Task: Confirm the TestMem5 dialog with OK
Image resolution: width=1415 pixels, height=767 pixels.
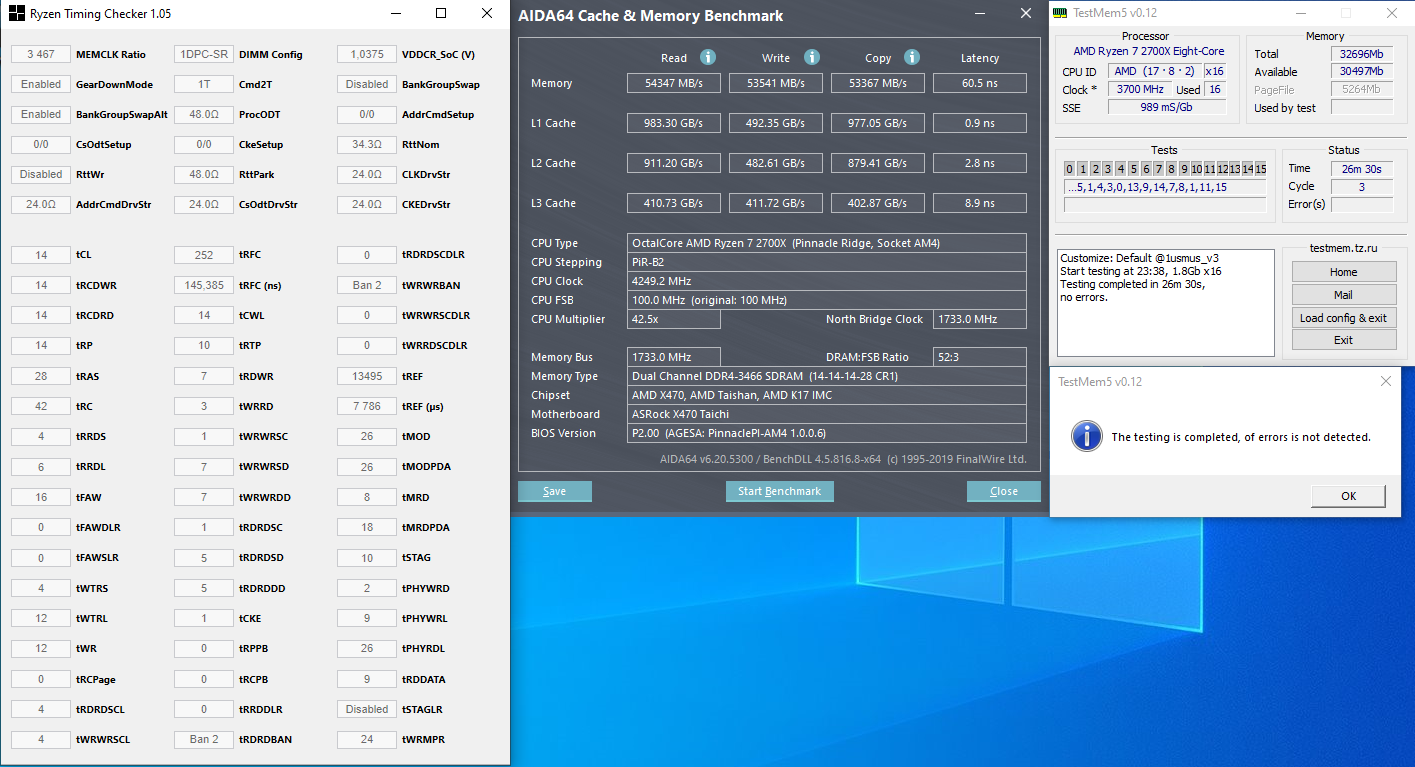Action: [x=1348, y=496]
